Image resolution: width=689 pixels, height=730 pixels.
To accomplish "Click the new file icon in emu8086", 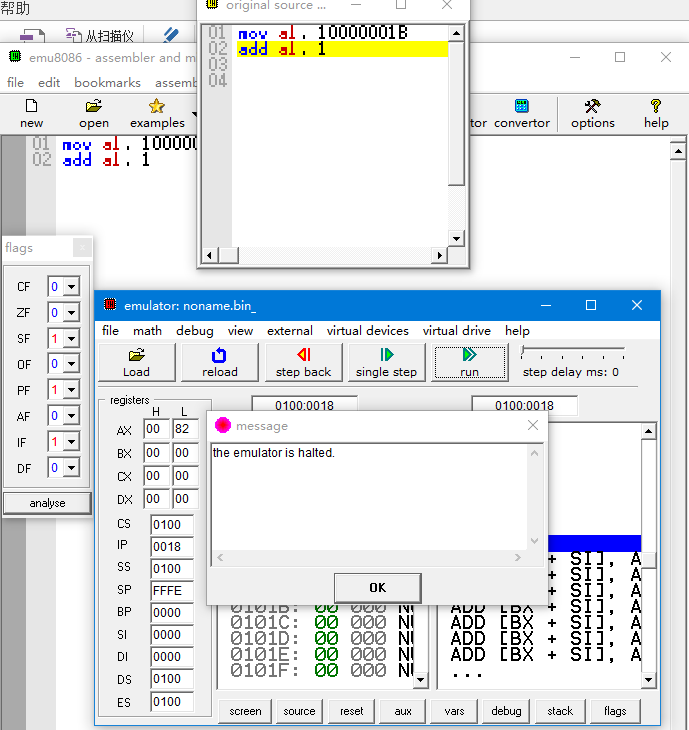I will 31,106.
